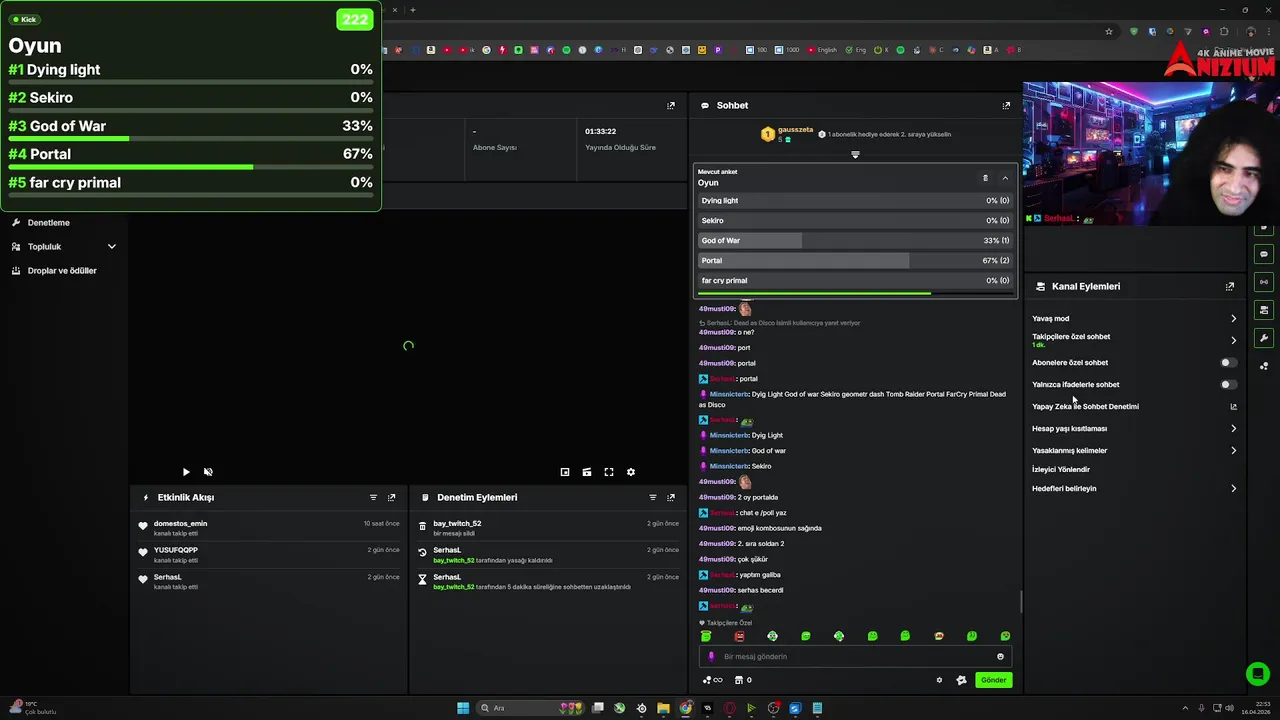1280x720 pixels.
Task: Click the channel points infinity icon
Action: click(x=713, y=680)
